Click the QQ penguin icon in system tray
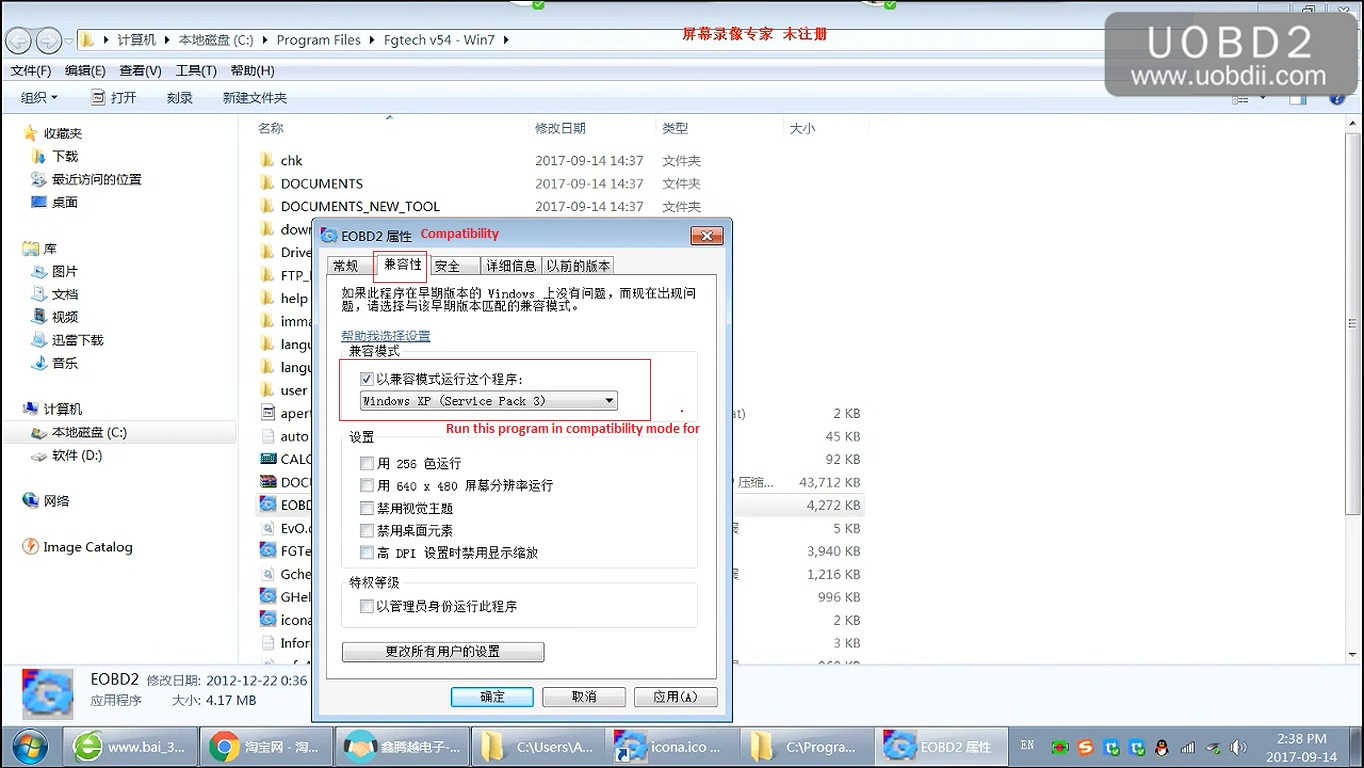This screenshot has width=1364, height=768. pos(1162,747)
